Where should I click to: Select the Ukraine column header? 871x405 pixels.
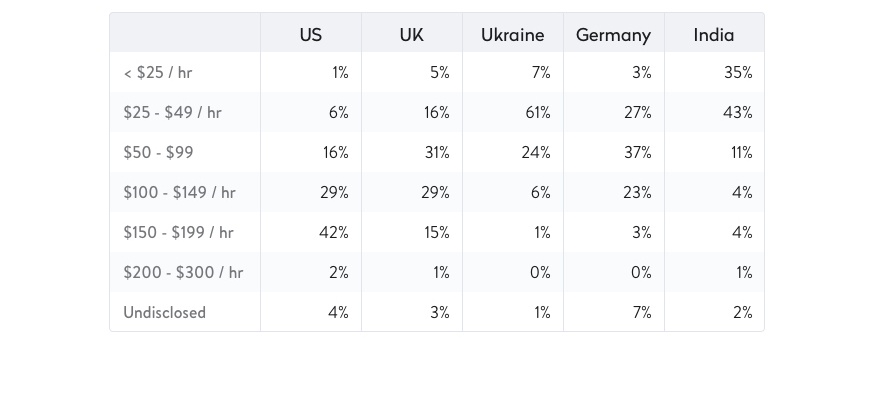coord(512,34)
